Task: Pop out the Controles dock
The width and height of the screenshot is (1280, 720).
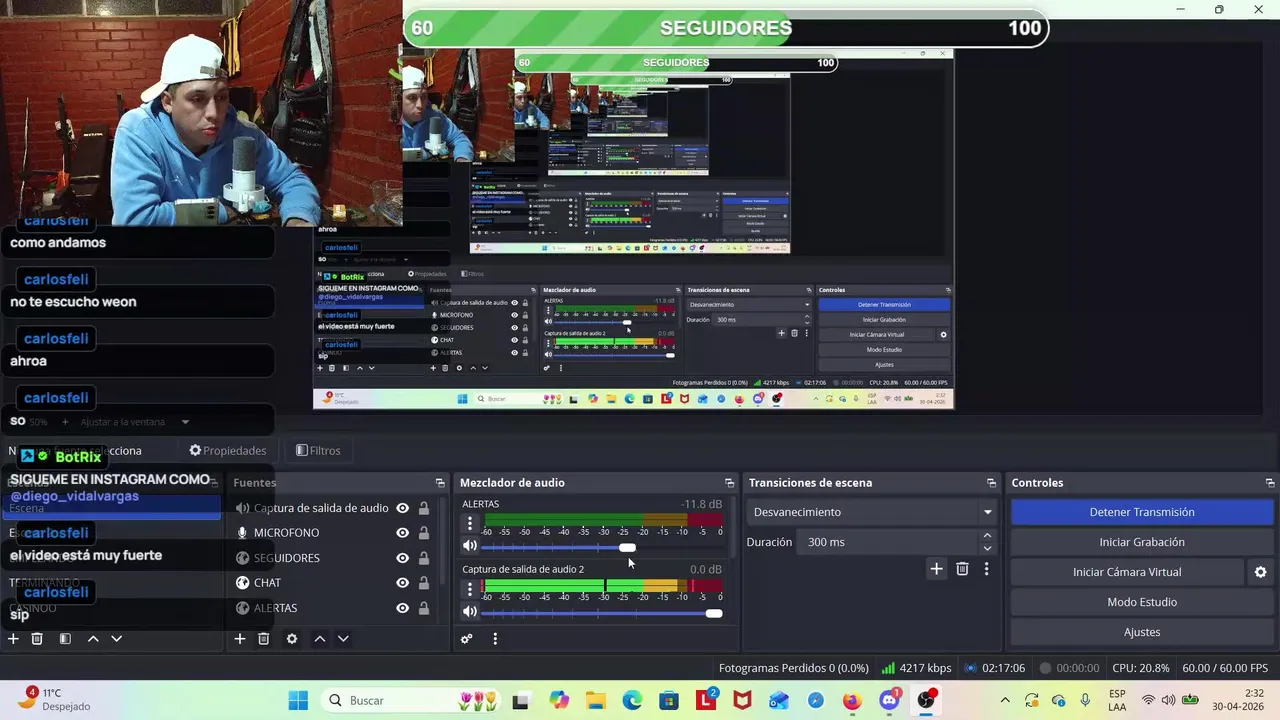Action: tap(1270, 483)
